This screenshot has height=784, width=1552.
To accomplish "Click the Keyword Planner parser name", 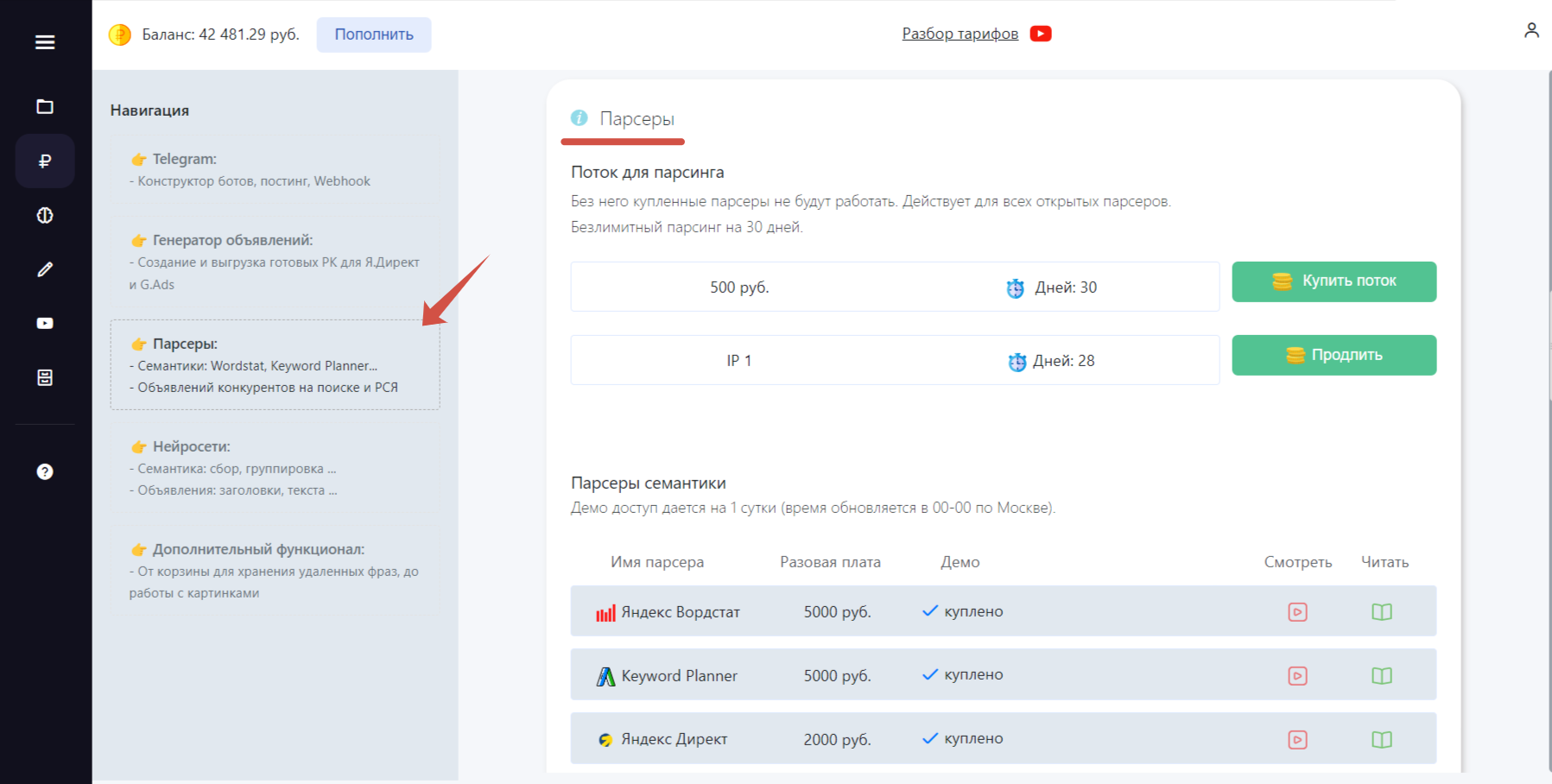I will coord(679,676).
